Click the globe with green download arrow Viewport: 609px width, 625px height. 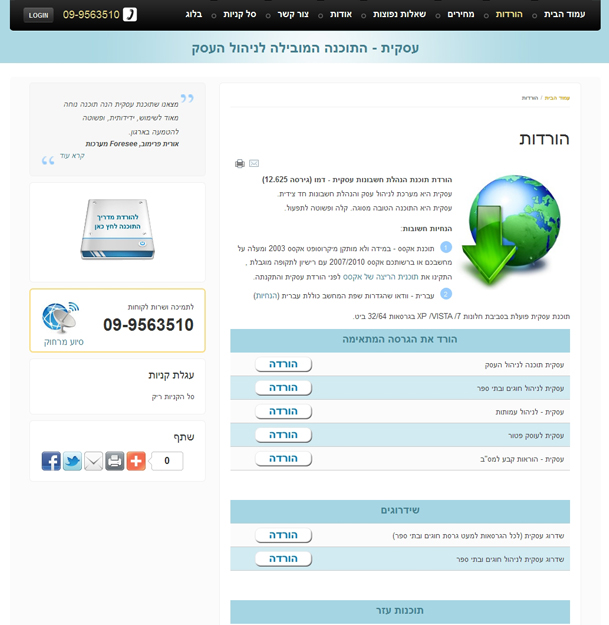[505, 228]
